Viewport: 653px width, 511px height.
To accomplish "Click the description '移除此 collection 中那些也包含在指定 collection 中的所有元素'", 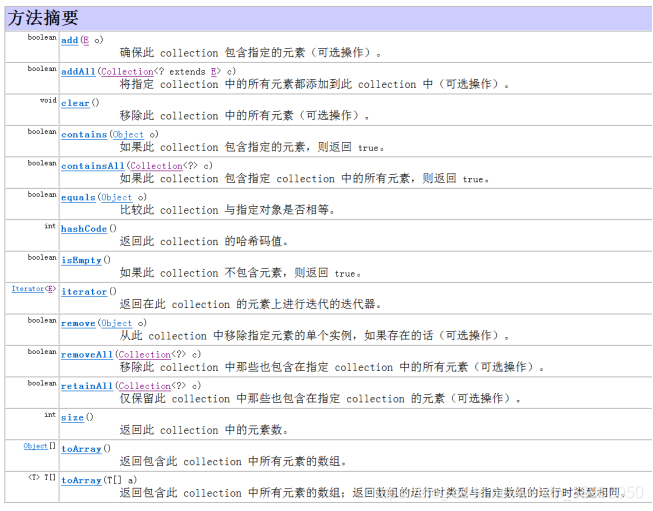I will [x=294, y=367].
